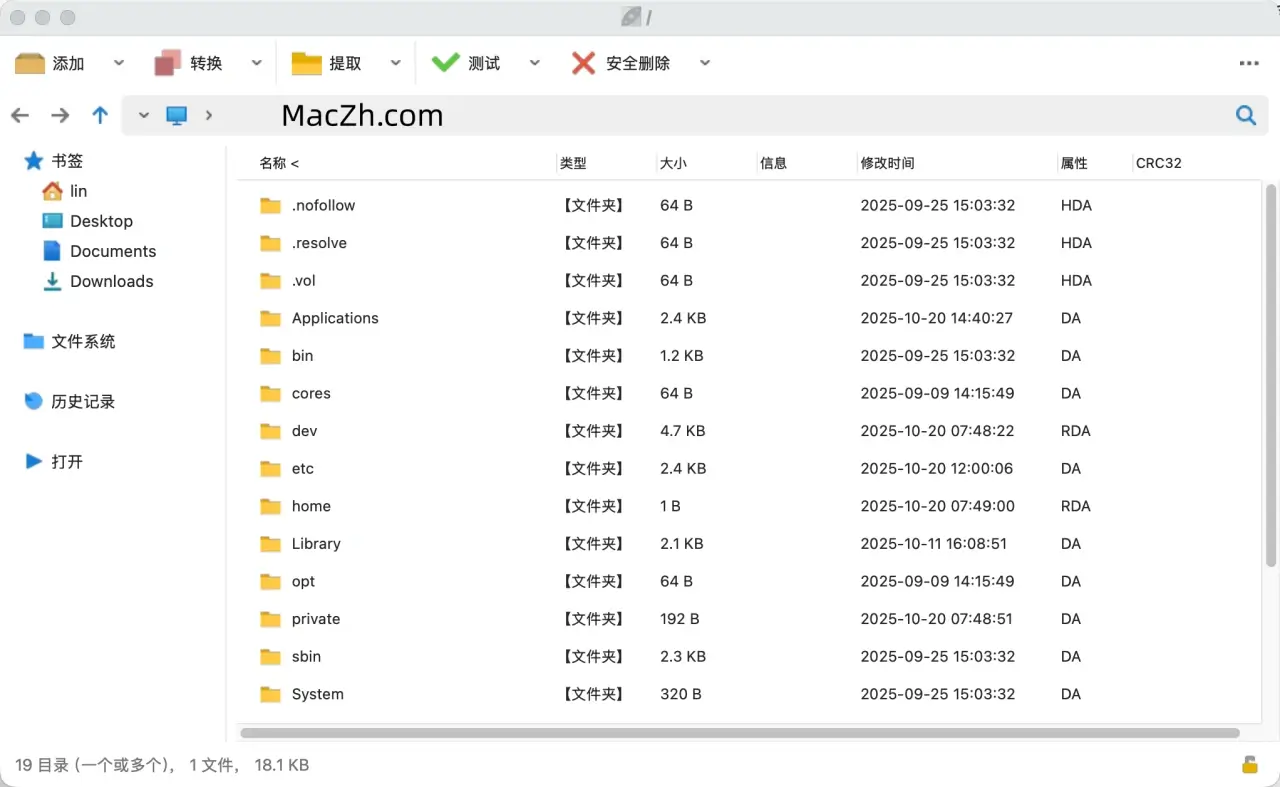The width and height of the screenshot is (1280, 787).
Task: Run Test (测试) with green checkmark
Action: [x=445, y=63]
